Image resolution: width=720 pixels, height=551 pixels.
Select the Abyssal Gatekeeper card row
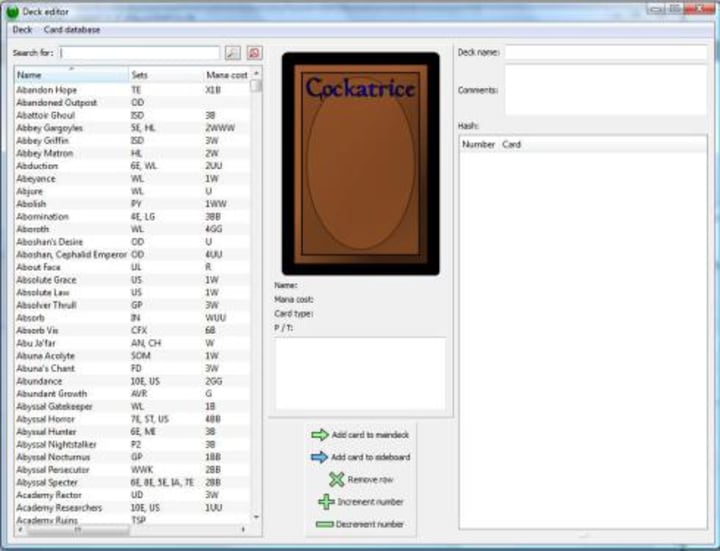[133, 406]
